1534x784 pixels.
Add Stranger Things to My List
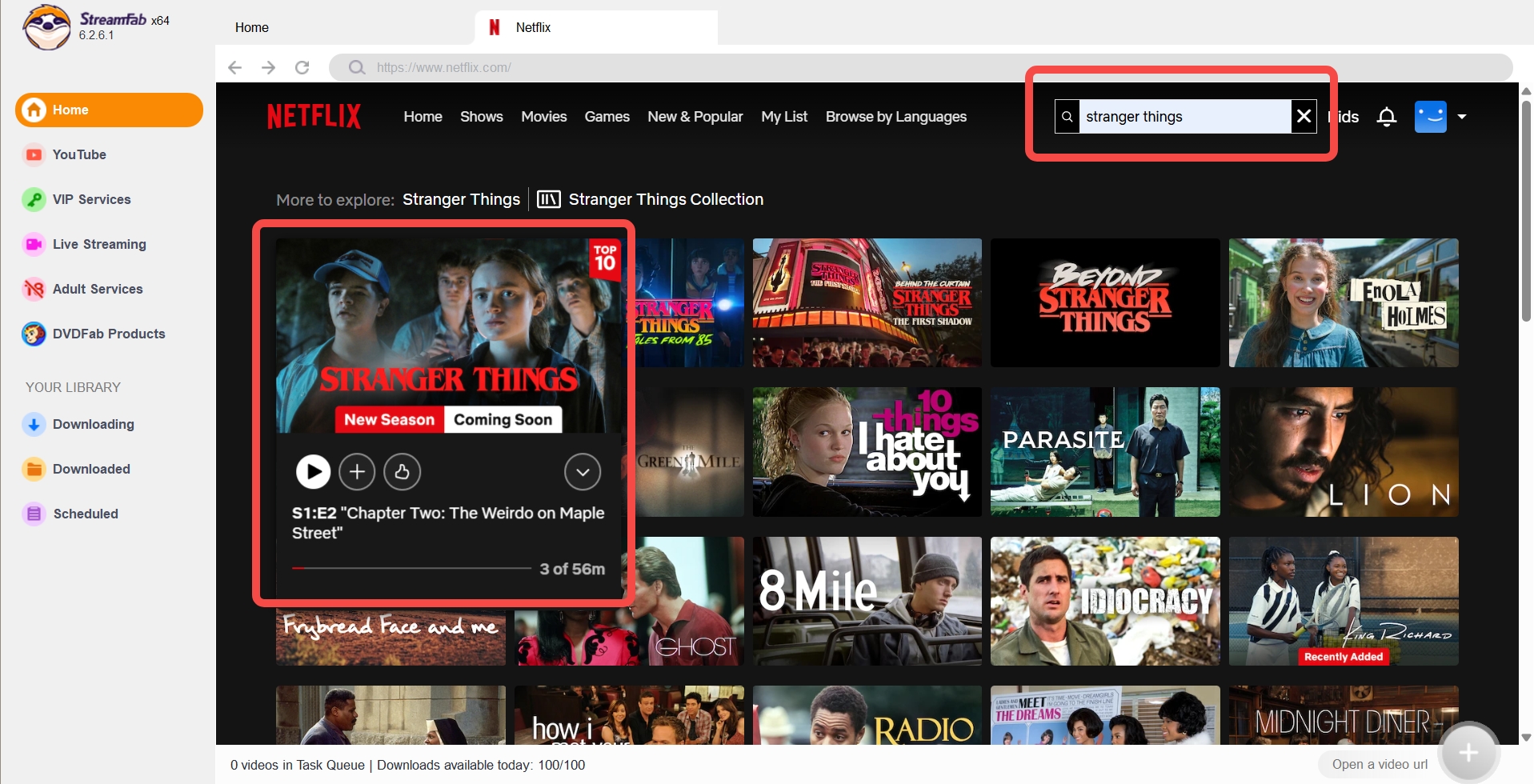[357, 471]
